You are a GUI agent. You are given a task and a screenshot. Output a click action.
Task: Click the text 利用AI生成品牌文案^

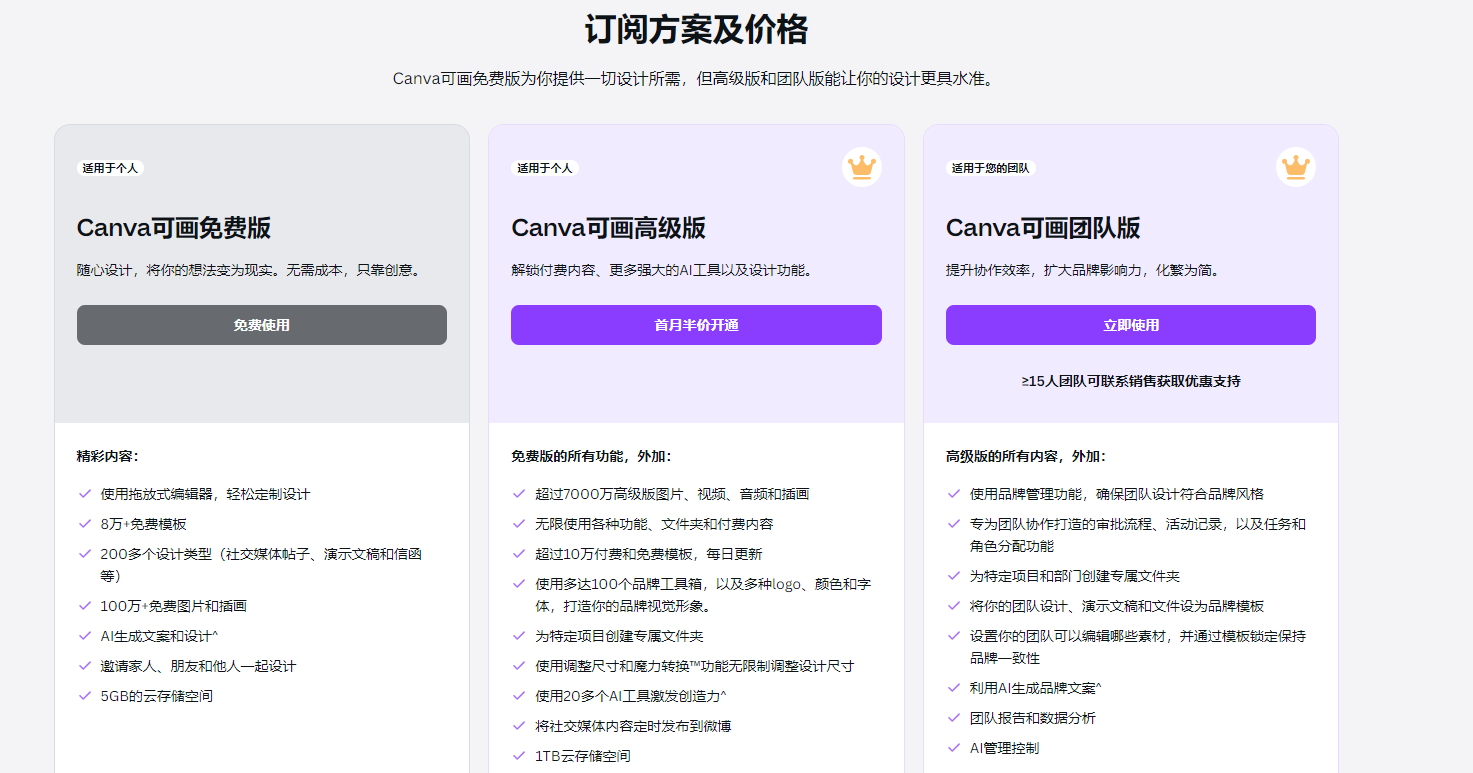pos(1036,688)
